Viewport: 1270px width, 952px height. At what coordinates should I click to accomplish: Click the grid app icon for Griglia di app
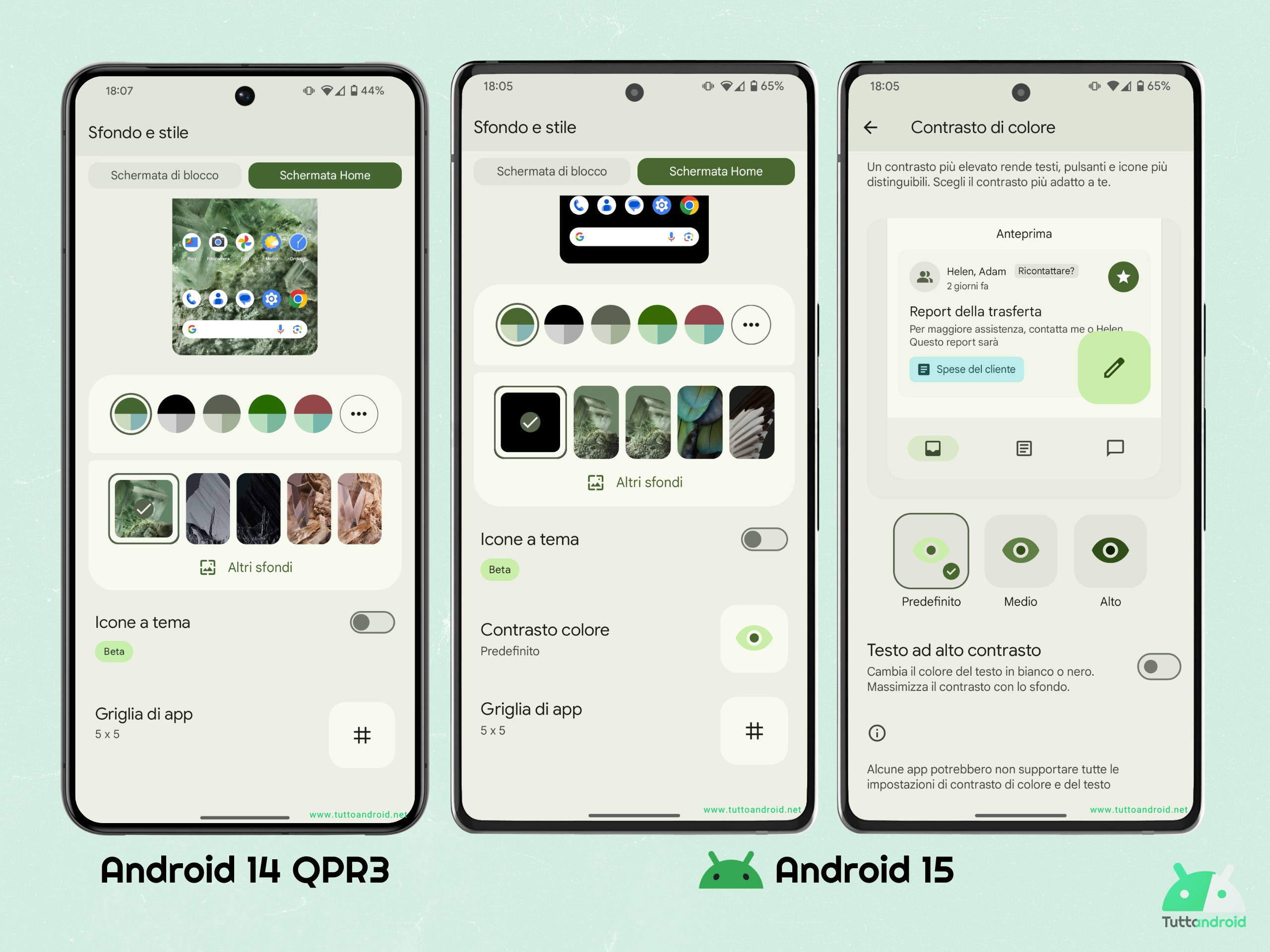point(362,725)
